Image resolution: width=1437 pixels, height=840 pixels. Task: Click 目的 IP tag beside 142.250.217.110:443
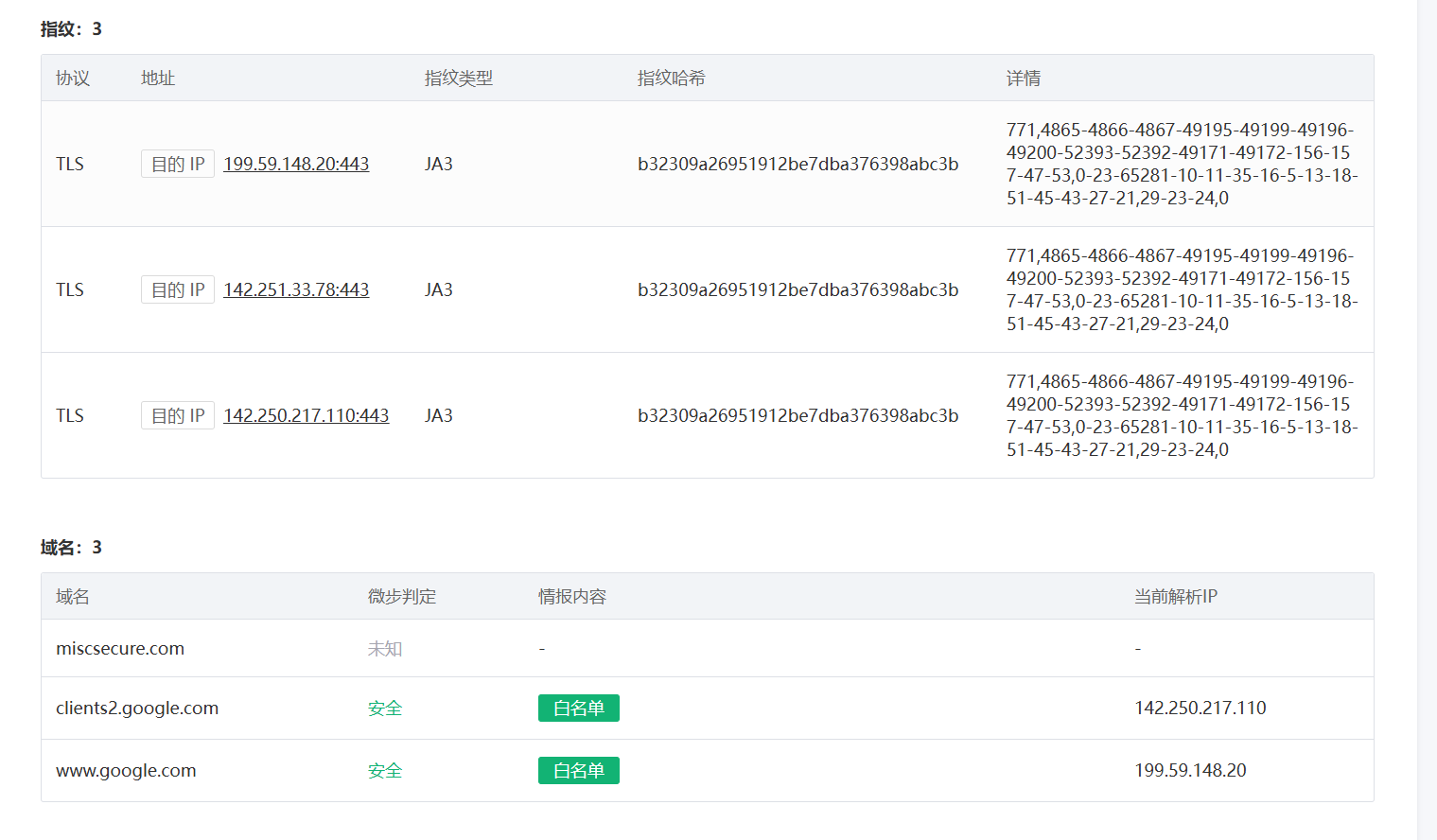tap(178, 415)
